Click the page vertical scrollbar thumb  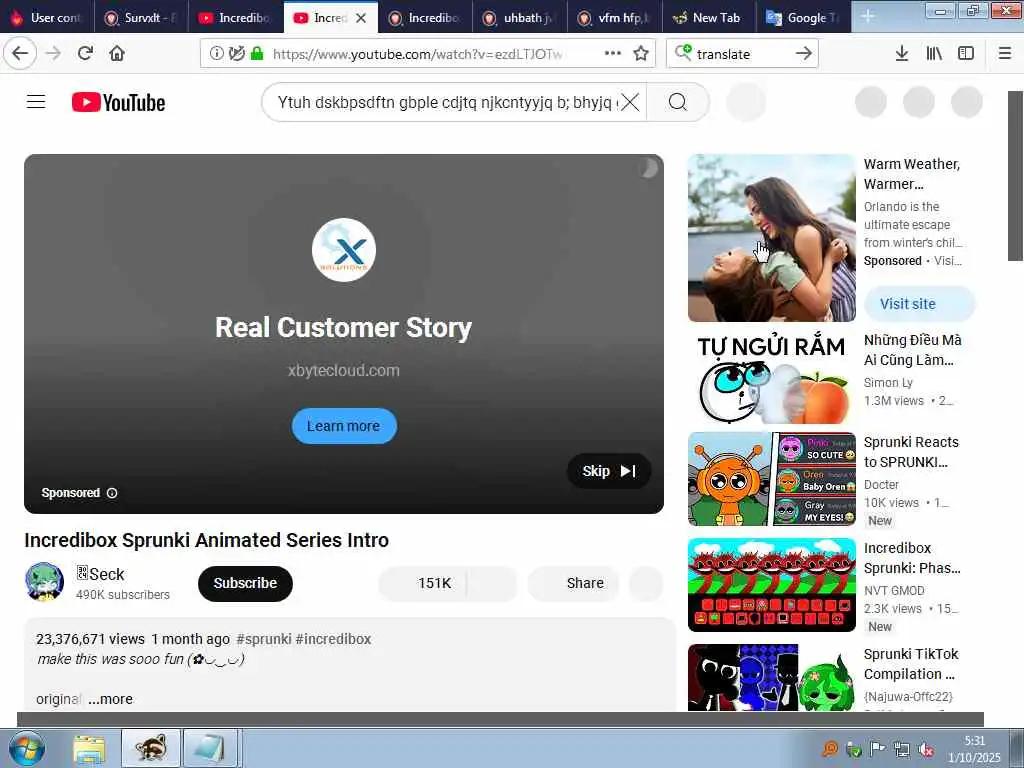[x=1016, y=176]
